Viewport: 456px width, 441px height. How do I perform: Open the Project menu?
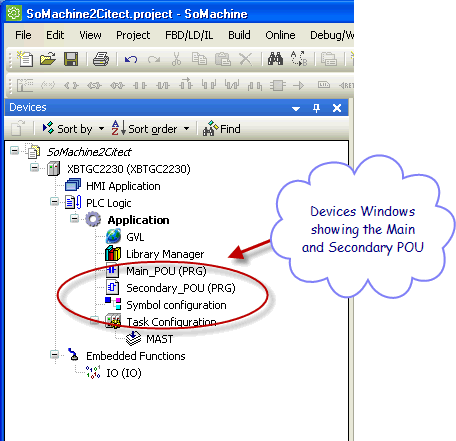pos(133,35)
